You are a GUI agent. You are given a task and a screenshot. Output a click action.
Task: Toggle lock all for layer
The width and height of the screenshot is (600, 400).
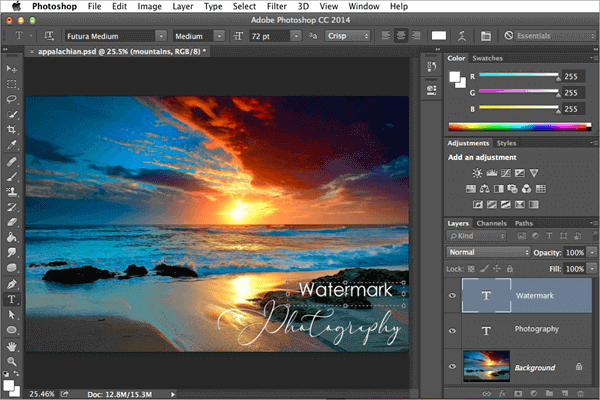coord(510,269)
